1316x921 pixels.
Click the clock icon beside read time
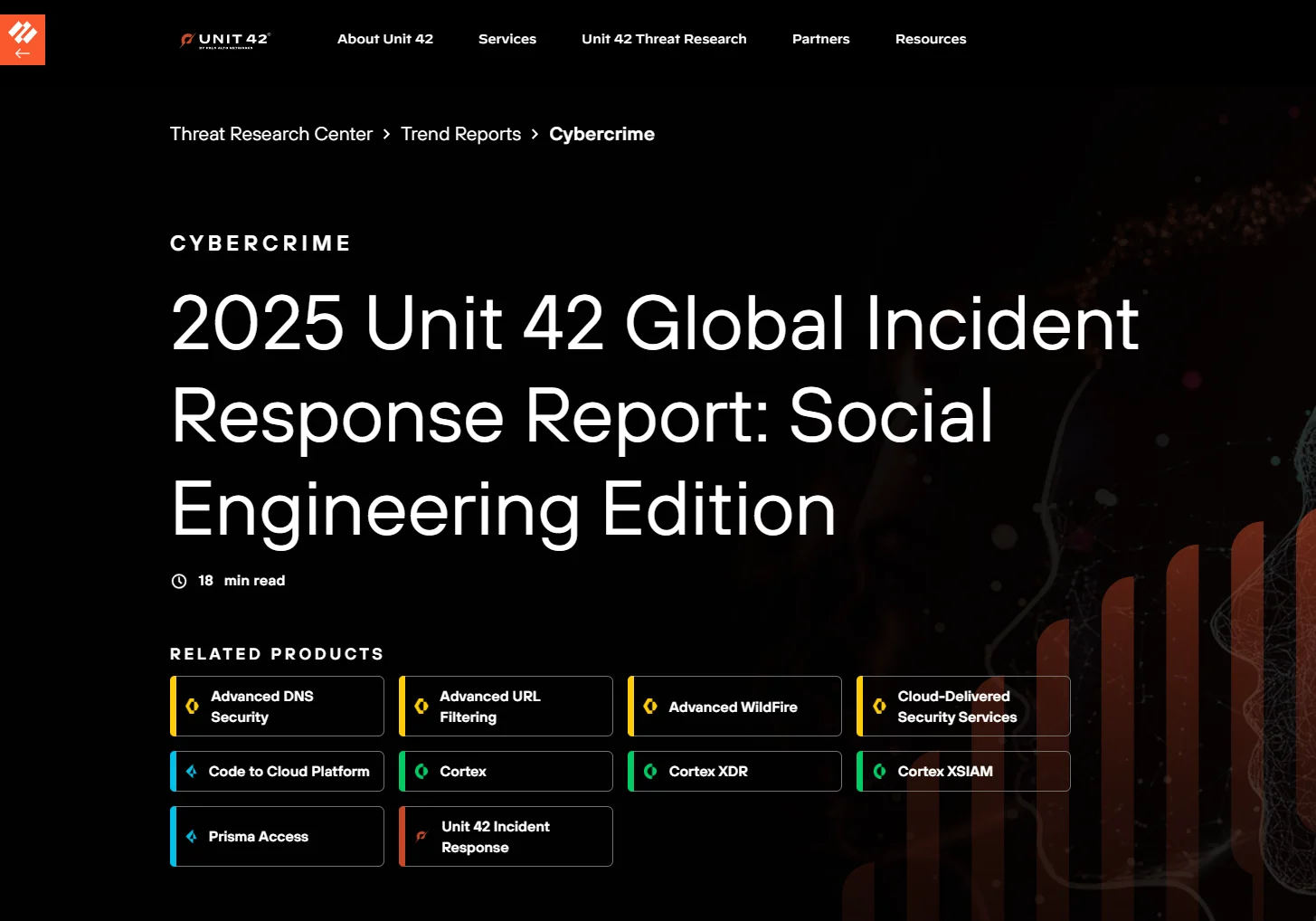coord(179,581)
